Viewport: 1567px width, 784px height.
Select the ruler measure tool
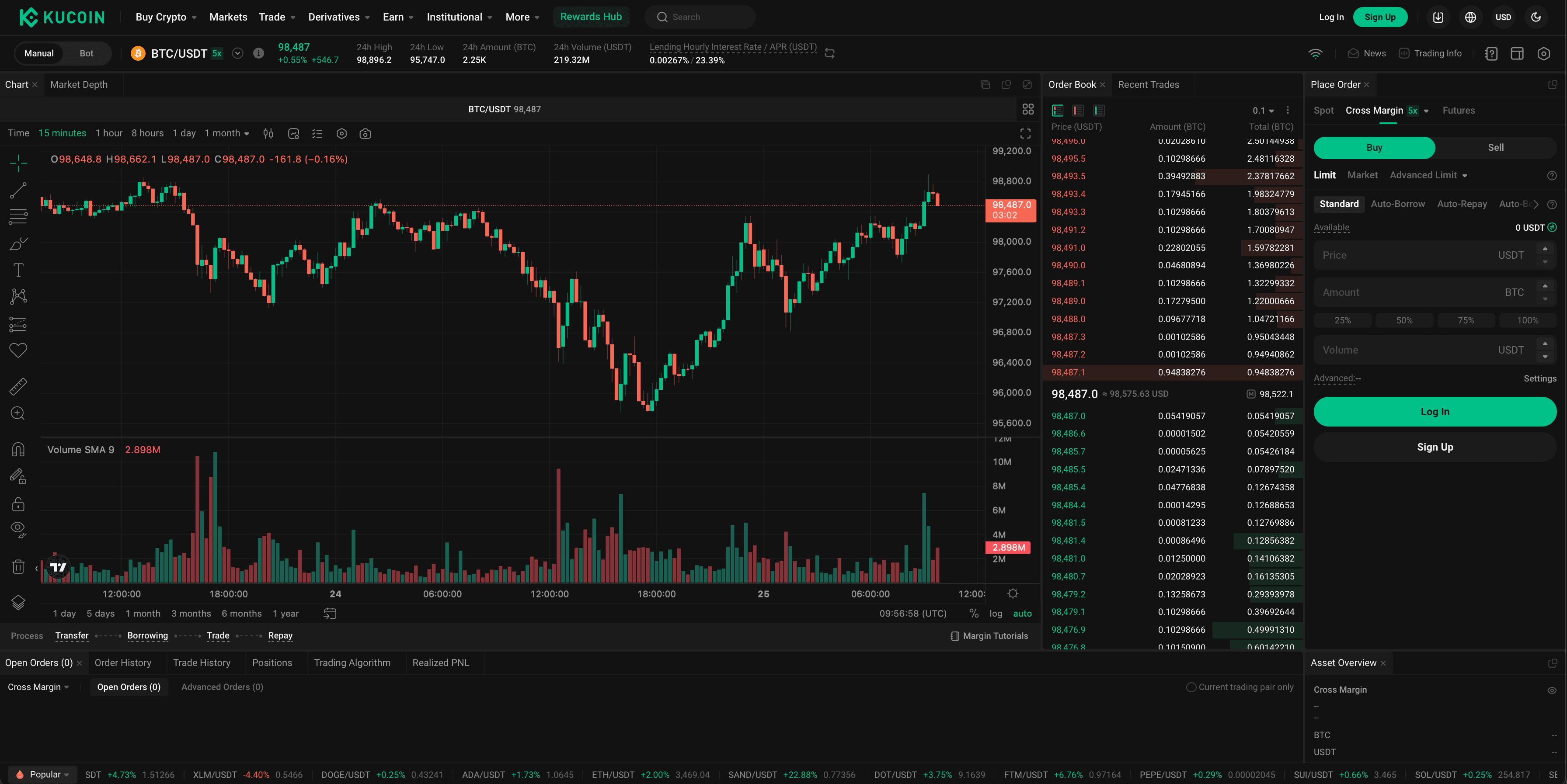(x=18, y=386)
